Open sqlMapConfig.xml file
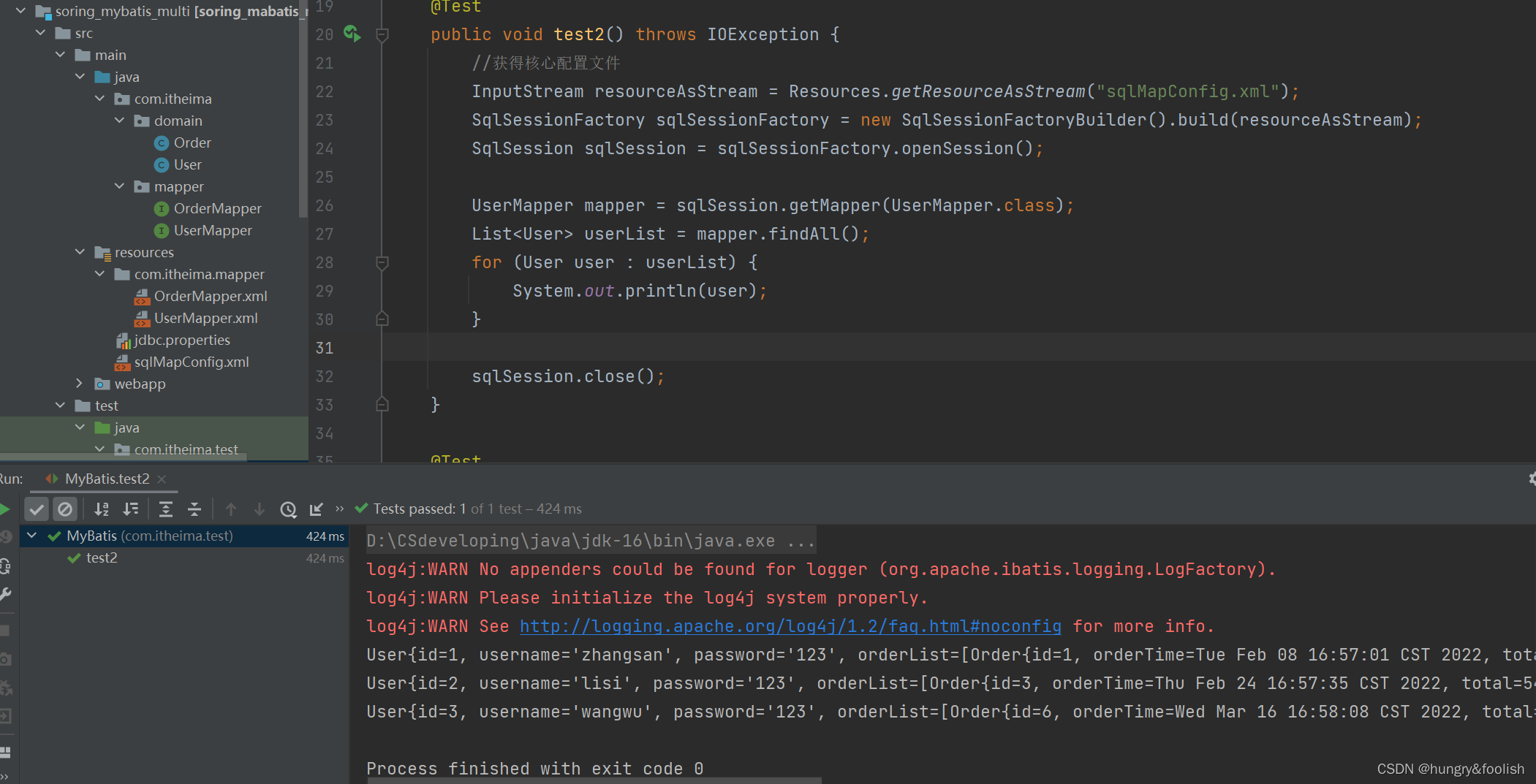Viewport: 1536px width, 784px height. click(192, 362)
